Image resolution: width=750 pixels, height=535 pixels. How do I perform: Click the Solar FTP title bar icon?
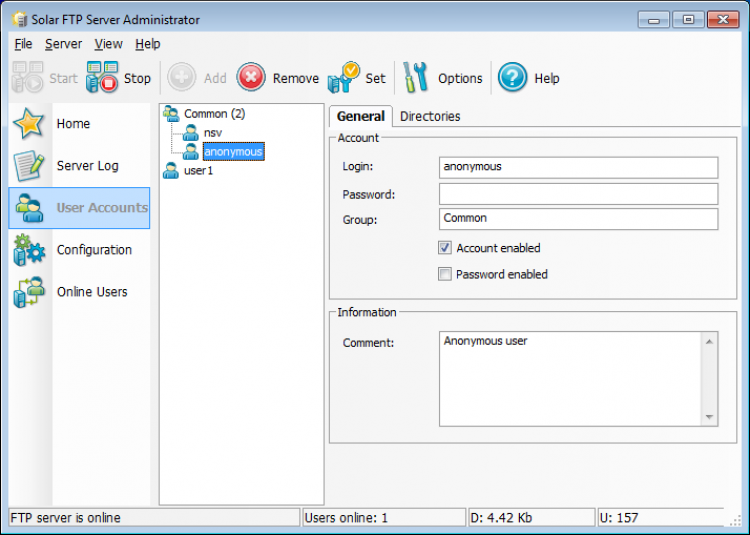coord(20,19)
